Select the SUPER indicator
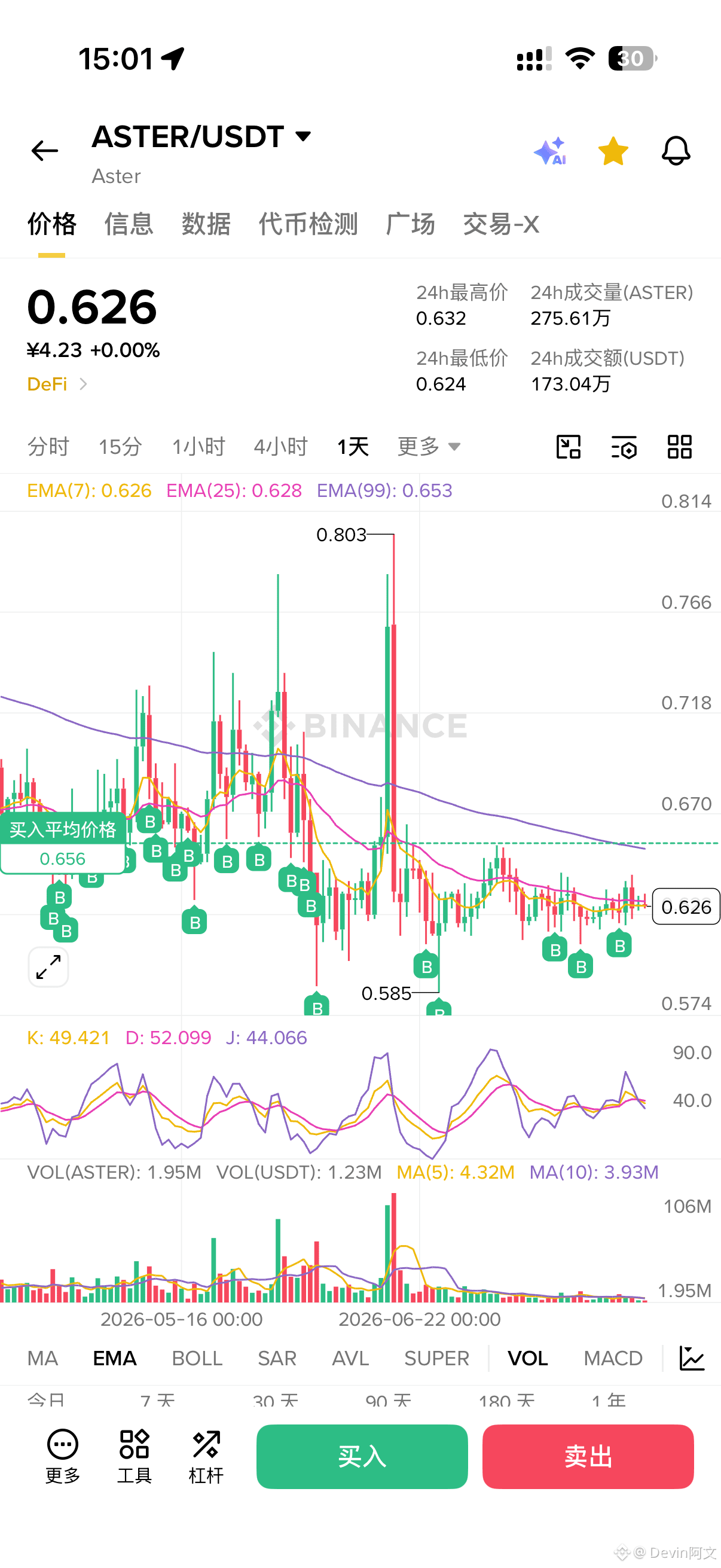721x1568 pixels. pyautogui.click(x=437, y=1358)
